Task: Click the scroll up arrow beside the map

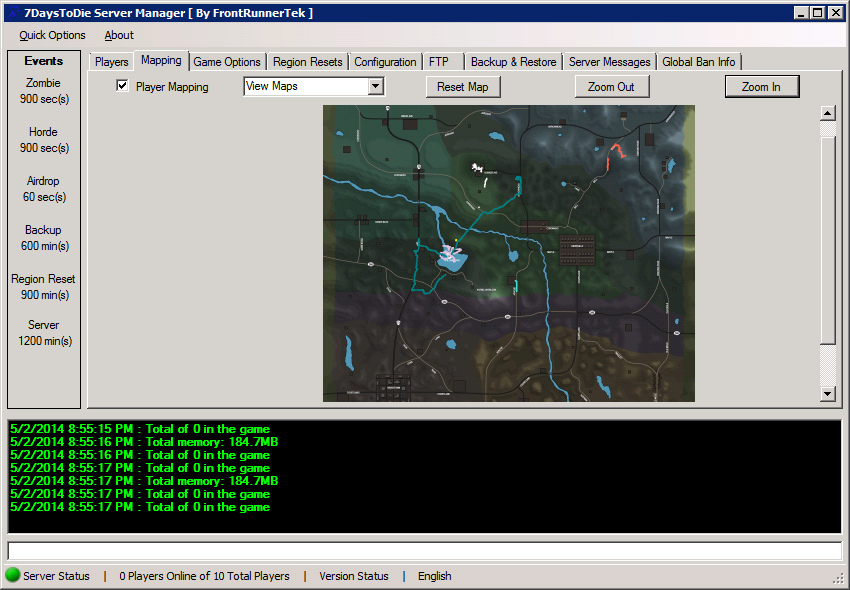Action: [827, 113]
